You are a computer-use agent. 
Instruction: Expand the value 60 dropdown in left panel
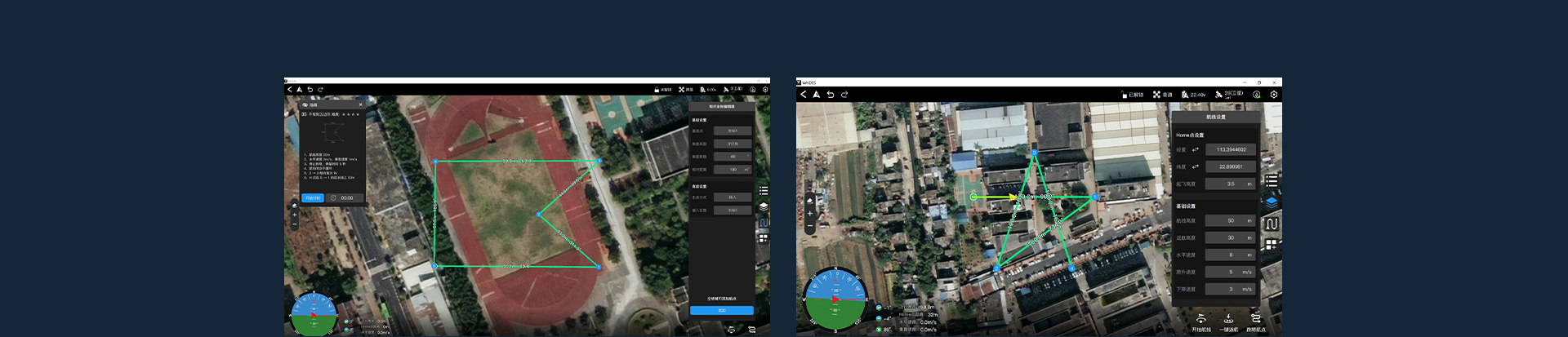[733, 157]
